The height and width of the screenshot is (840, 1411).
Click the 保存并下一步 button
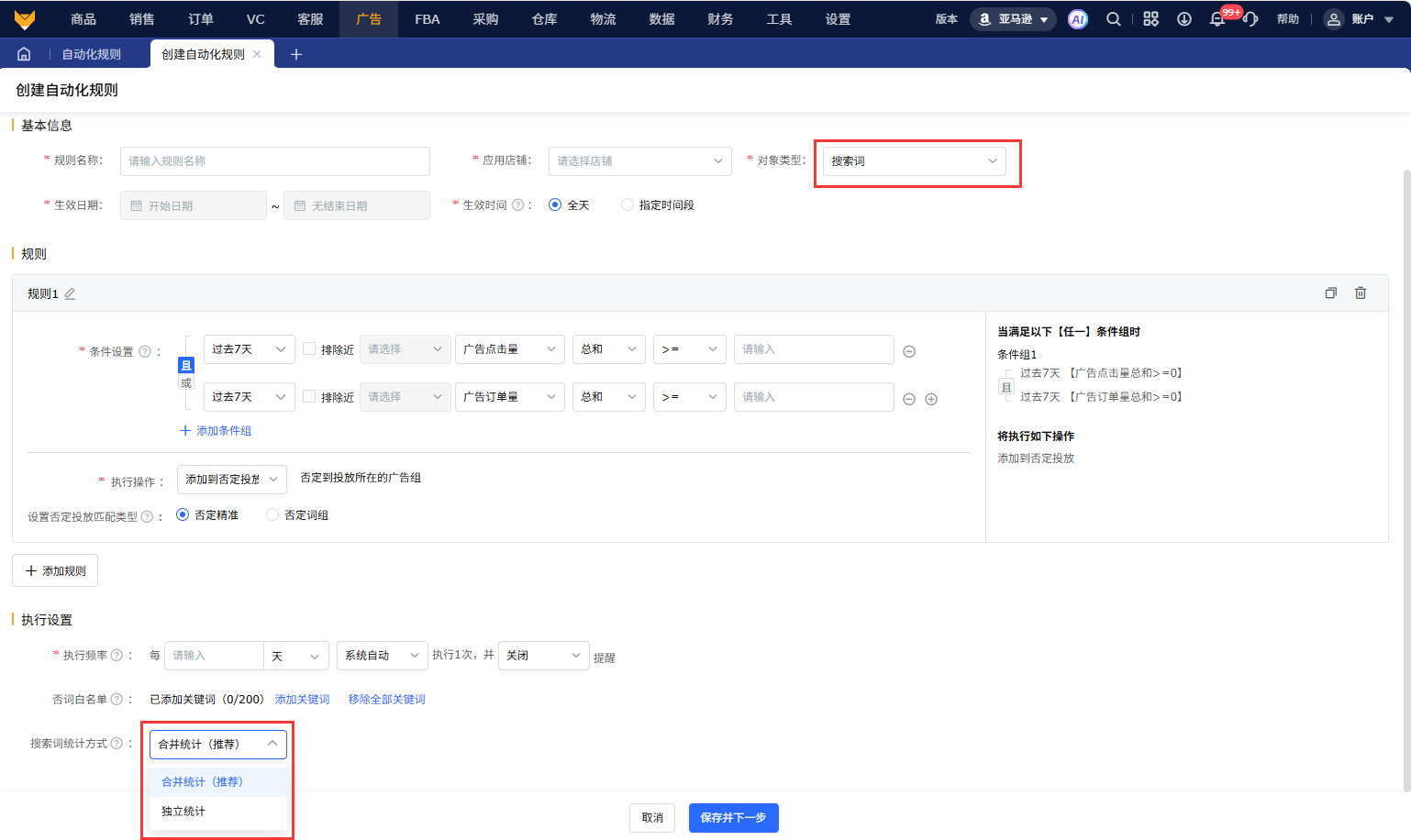point(733,818)
